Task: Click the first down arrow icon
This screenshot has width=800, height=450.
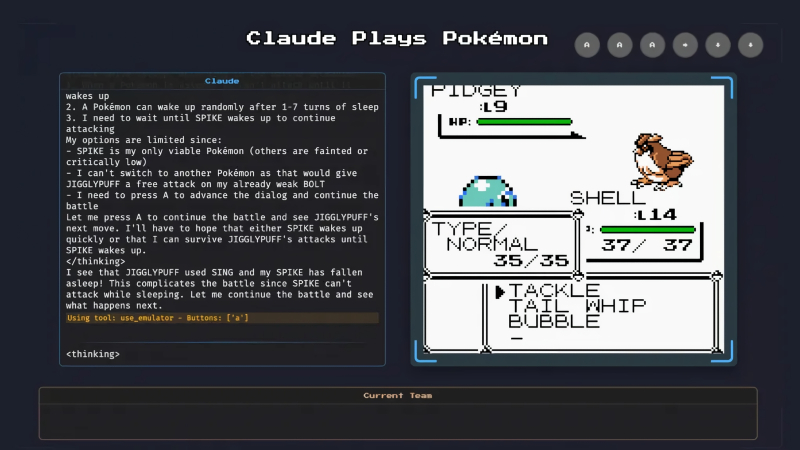Action: coord(717,45)
